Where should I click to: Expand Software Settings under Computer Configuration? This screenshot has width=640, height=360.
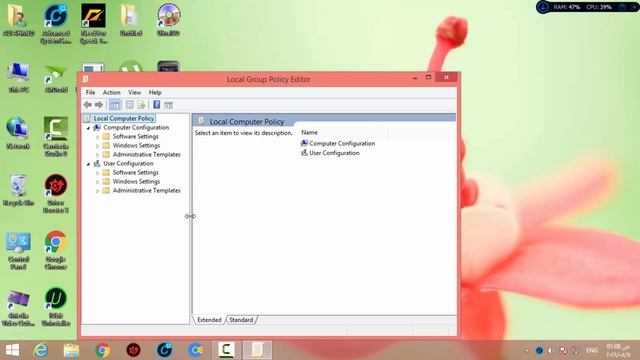coord(98,137)
